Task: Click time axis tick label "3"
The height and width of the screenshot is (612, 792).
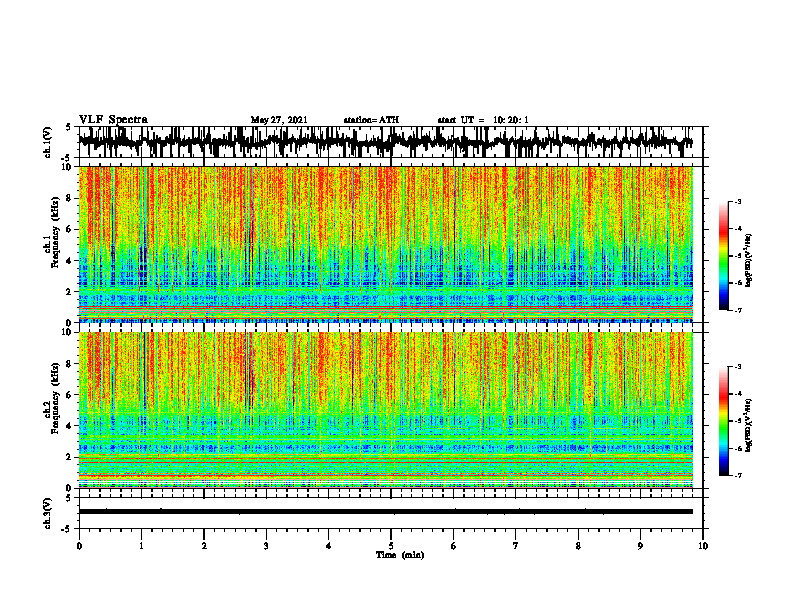Action: (266, 546)
